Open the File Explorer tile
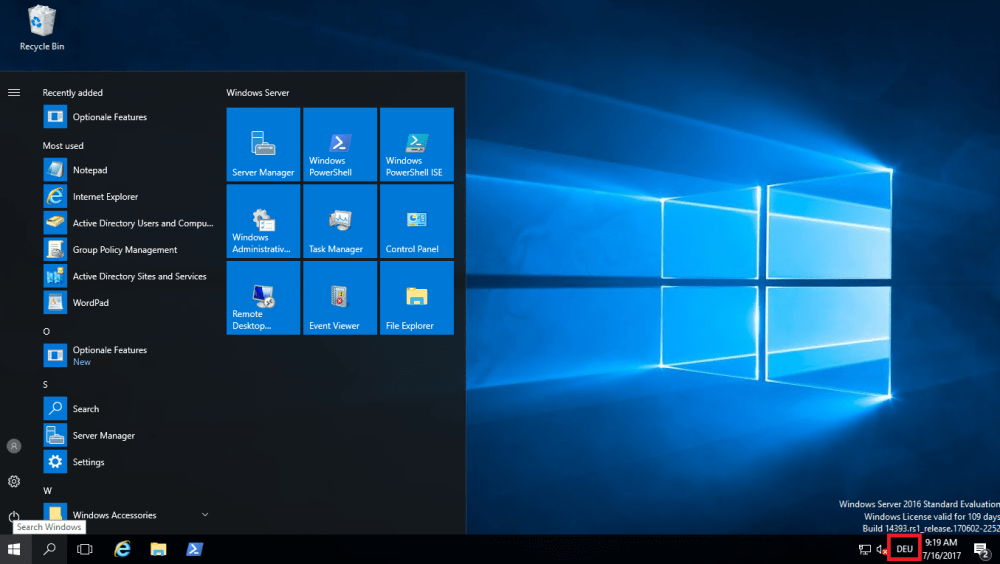This screenshot has height=564, width=1000. click(x=416, y=298)
